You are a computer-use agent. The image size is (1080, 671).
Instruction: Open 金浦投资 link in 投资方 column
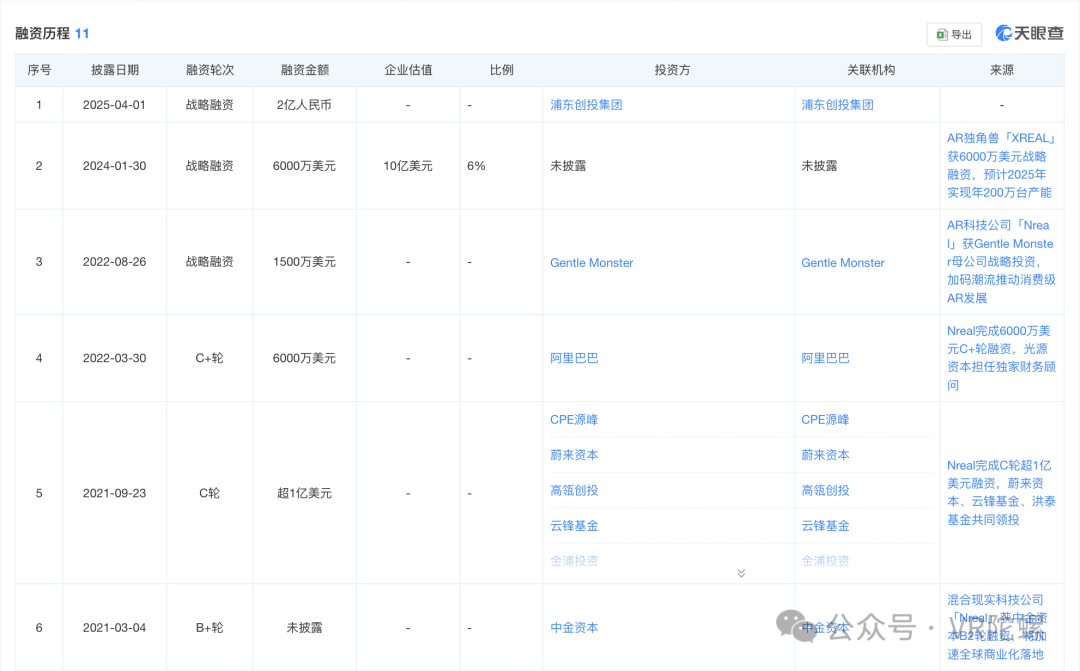[x=574, y=561]
